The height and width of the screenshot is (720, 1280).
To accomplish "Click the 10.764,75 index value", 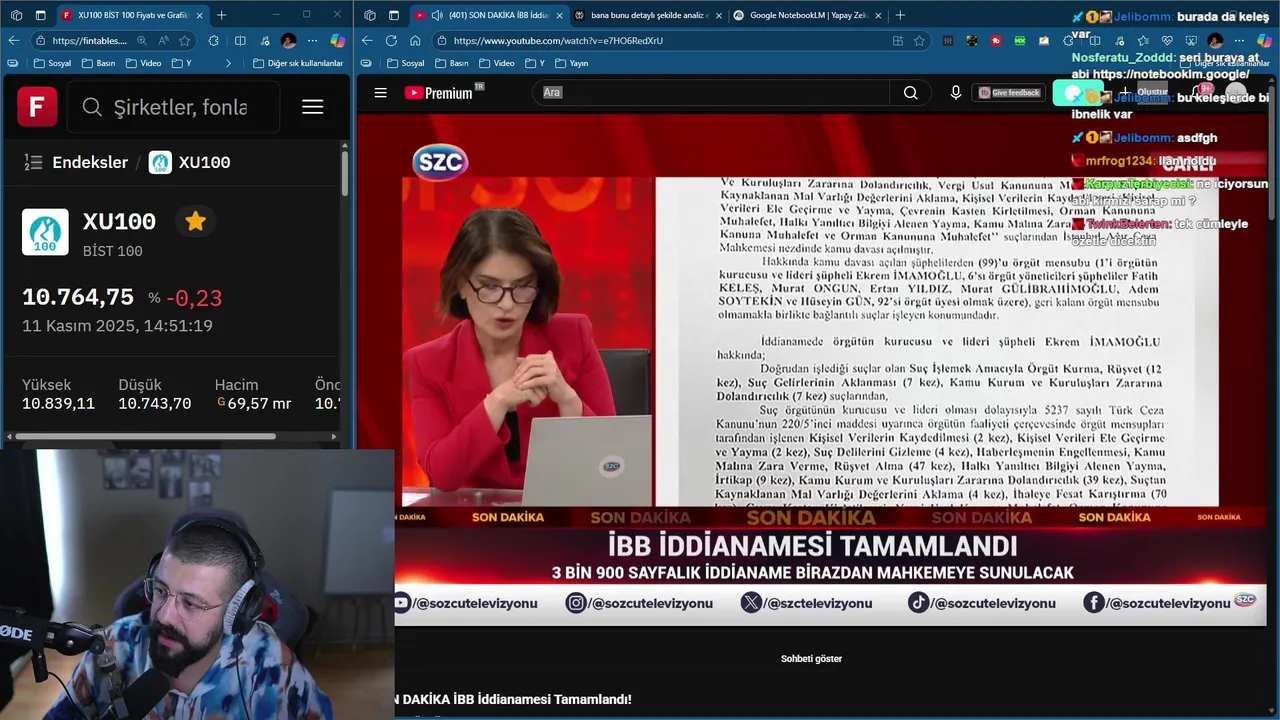I will pyautogui.click(x=78, y=297).
